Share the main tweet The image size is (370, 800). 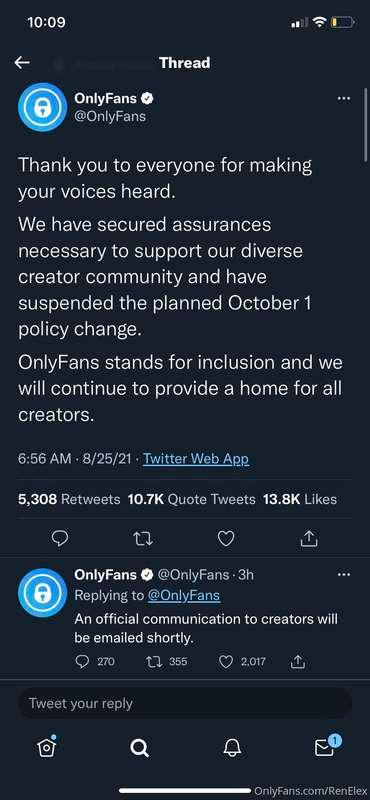[309, 539]
